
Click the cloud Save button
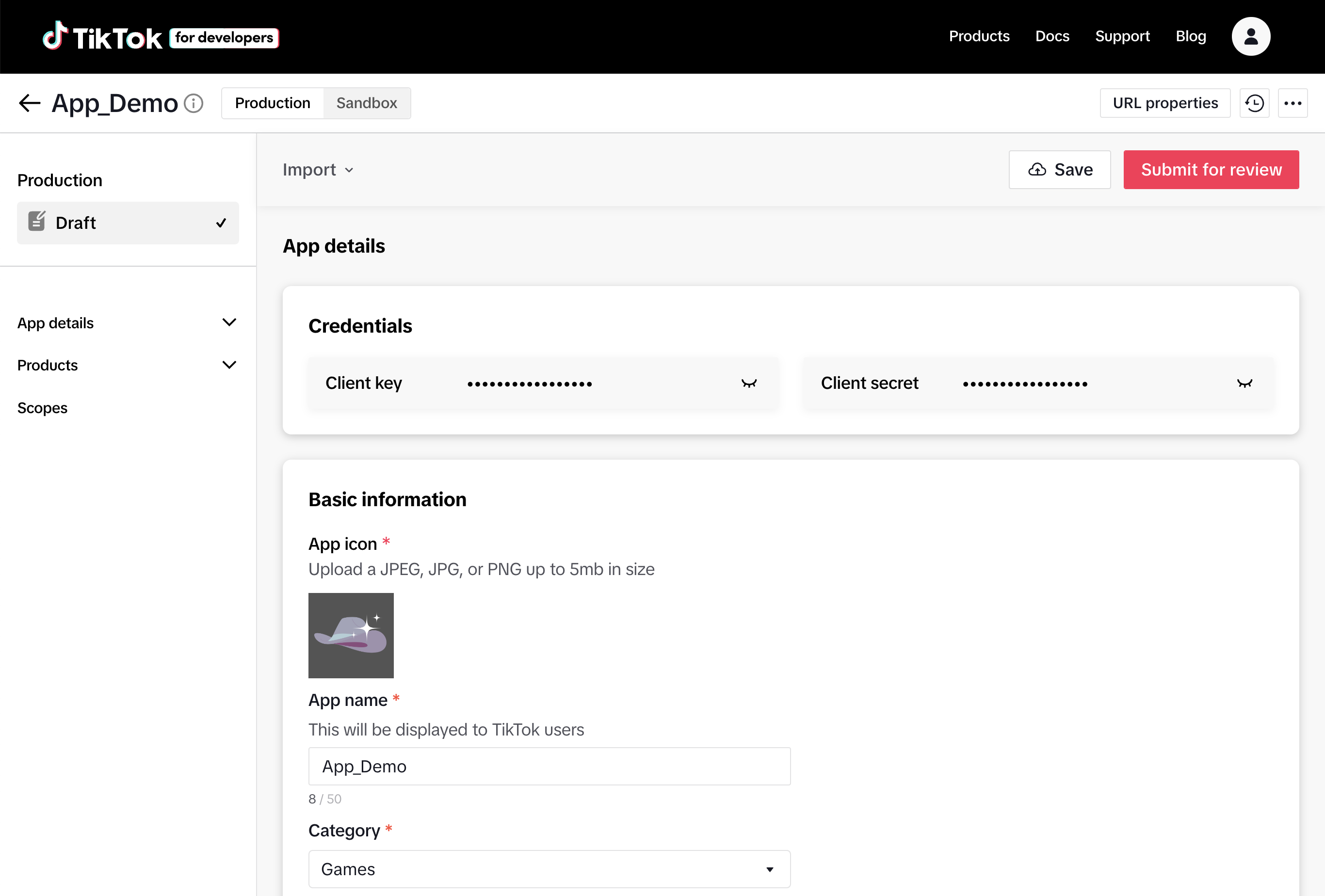point(1059,169)
